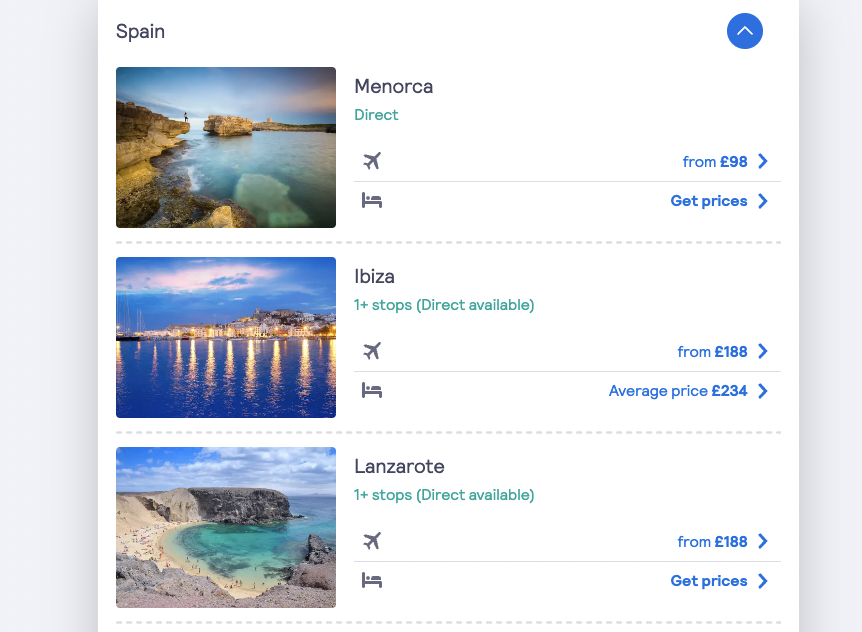The height and width of the screenshot is (632, 862).
Task: Collapse the Spain destinations section
Action: (744, 31)
